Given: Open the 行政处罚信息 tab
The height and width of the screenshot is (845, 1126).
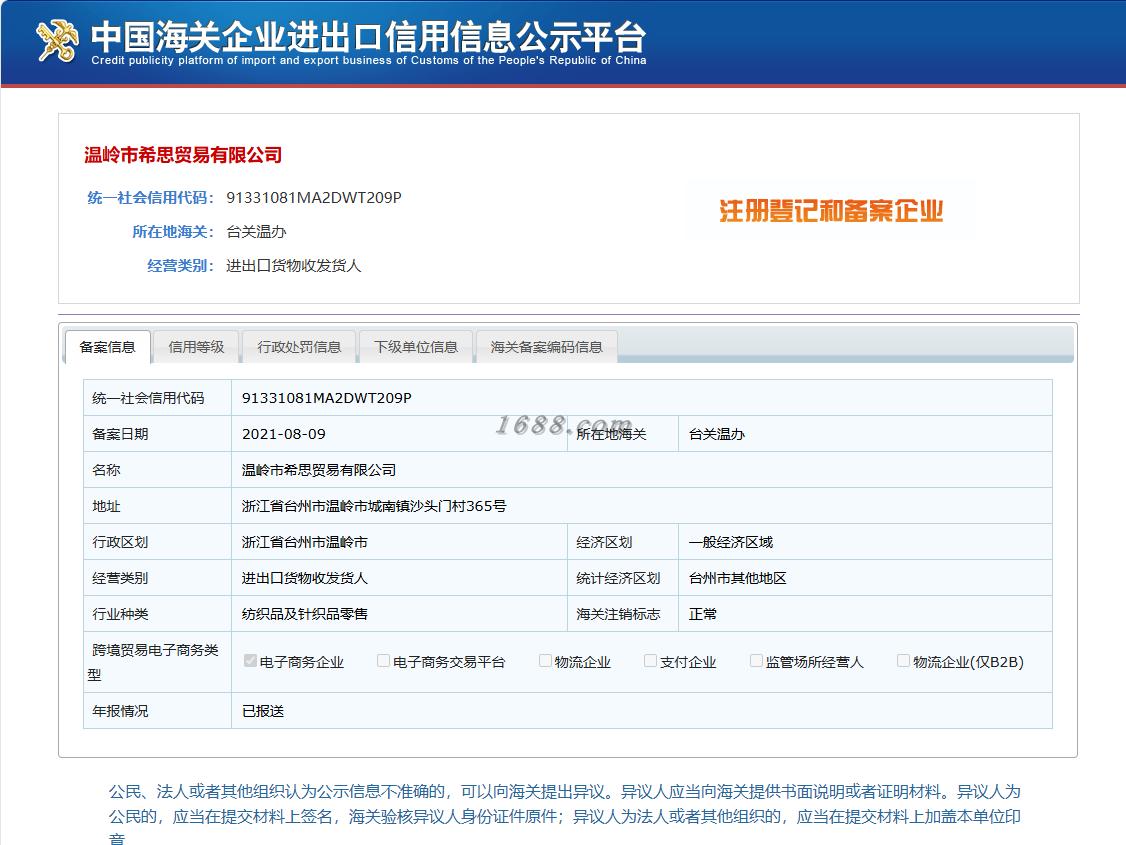Looking at the screenshot, I should click(299, 347).
